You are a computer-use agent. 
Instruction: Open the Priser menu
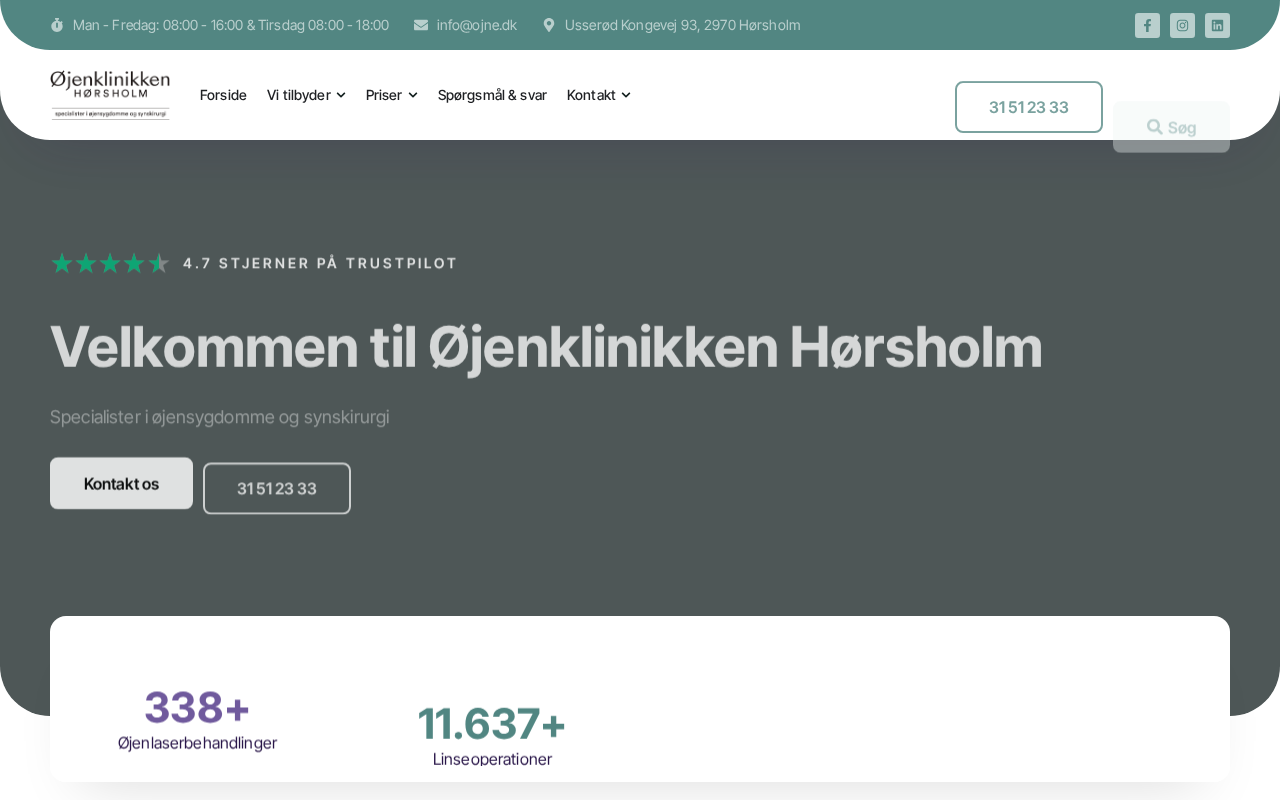pos(392,95)
